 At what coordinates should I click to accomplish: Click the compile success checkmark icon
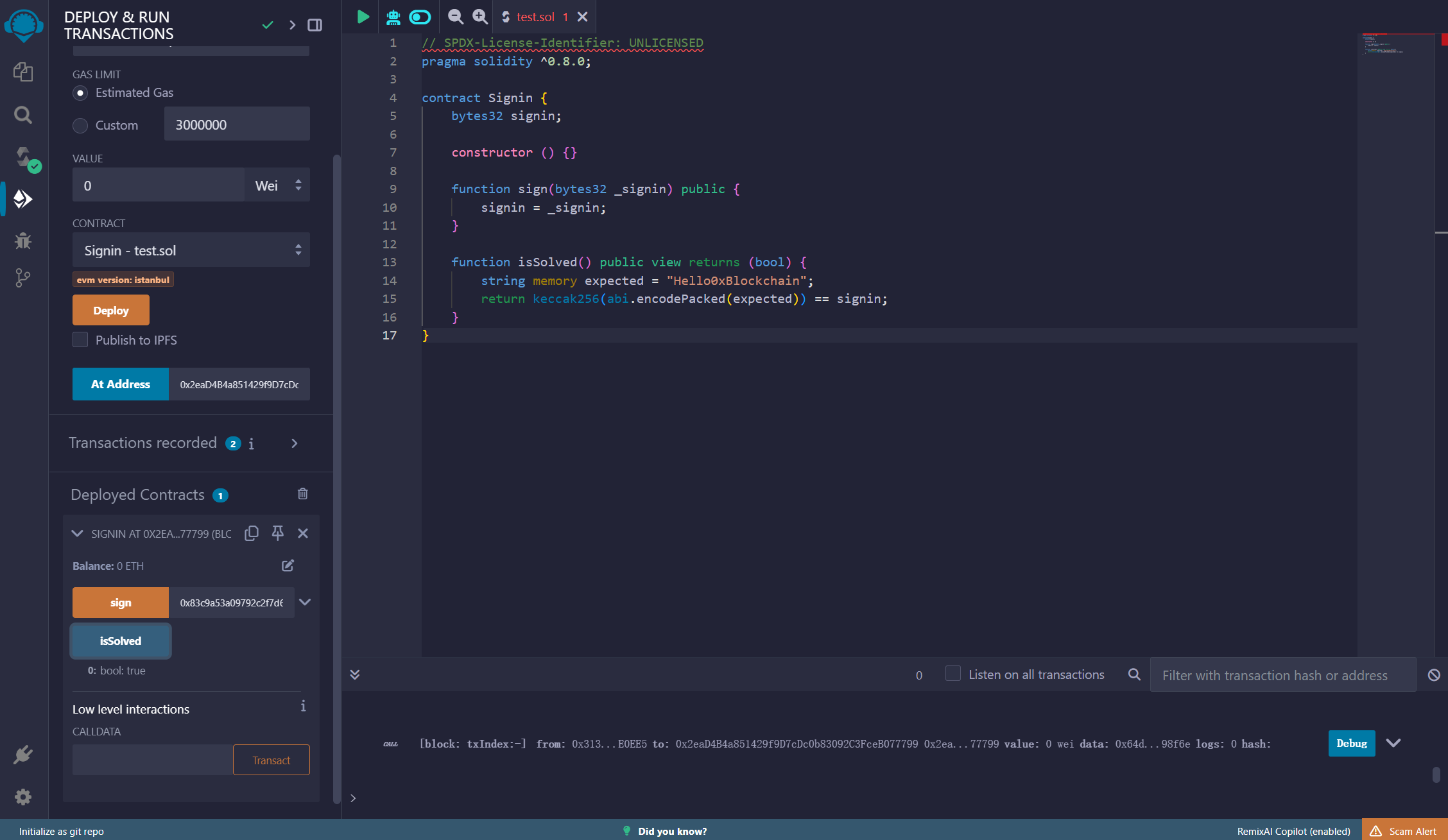268,25
